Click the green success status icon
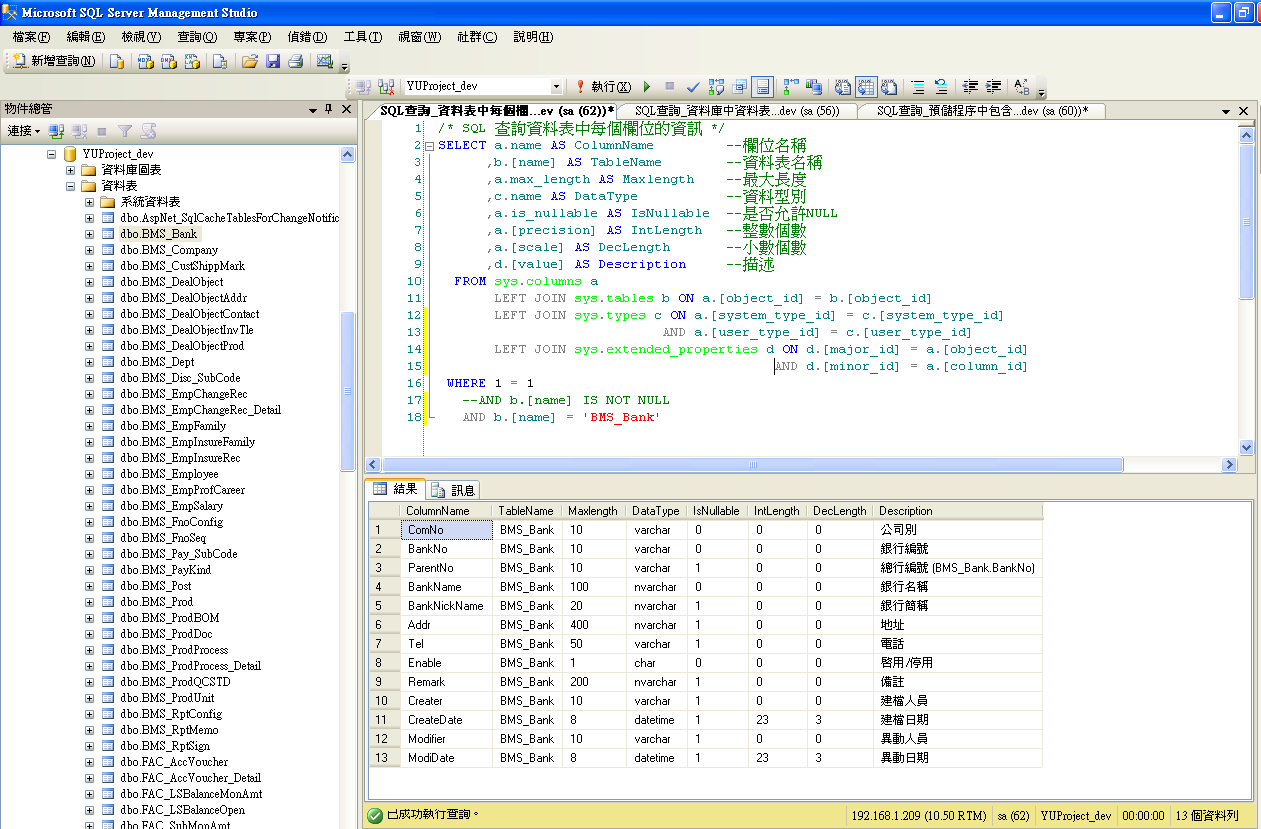Screen dimensions: 1261x829 tap(375, 816)
